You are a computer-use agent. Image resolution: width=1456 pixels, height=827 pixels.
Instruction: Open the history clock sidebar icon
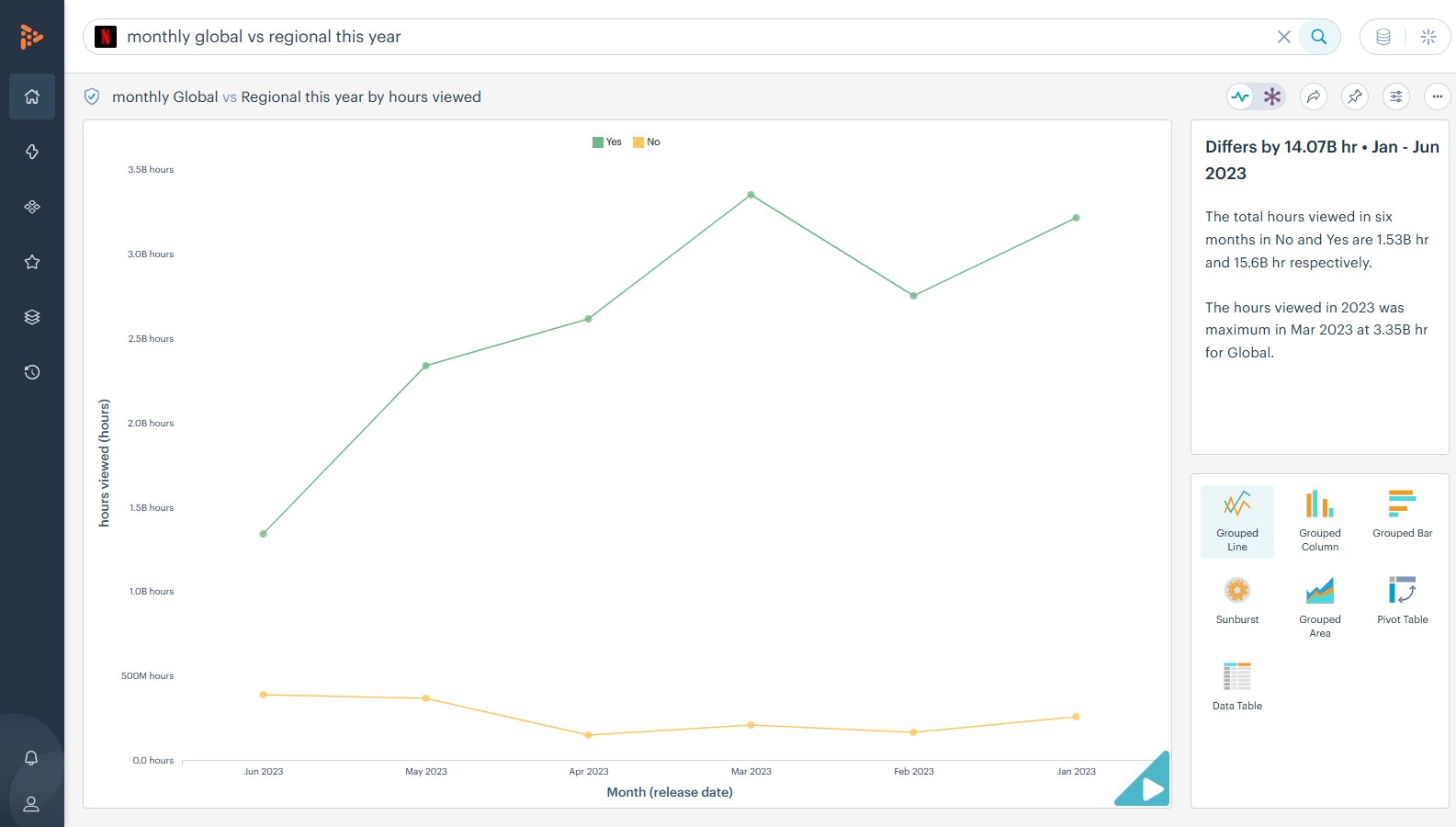[x=32, y=372]
